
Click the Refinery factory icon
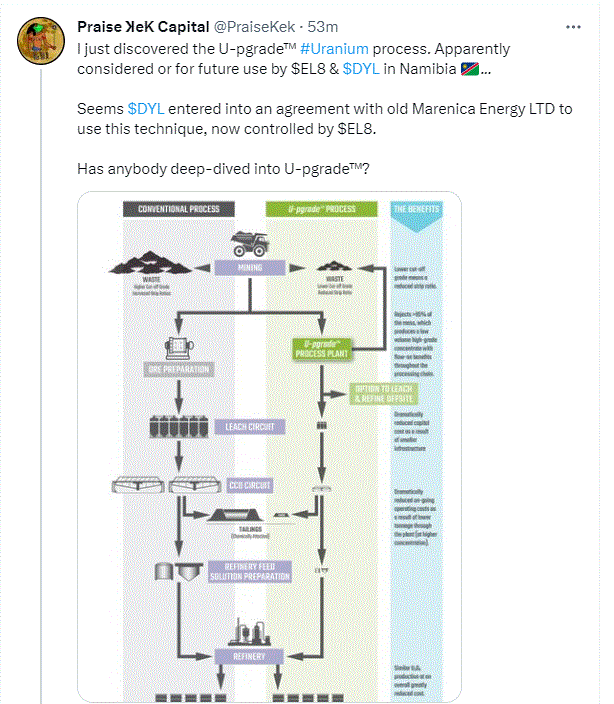(x=250, y=631)
